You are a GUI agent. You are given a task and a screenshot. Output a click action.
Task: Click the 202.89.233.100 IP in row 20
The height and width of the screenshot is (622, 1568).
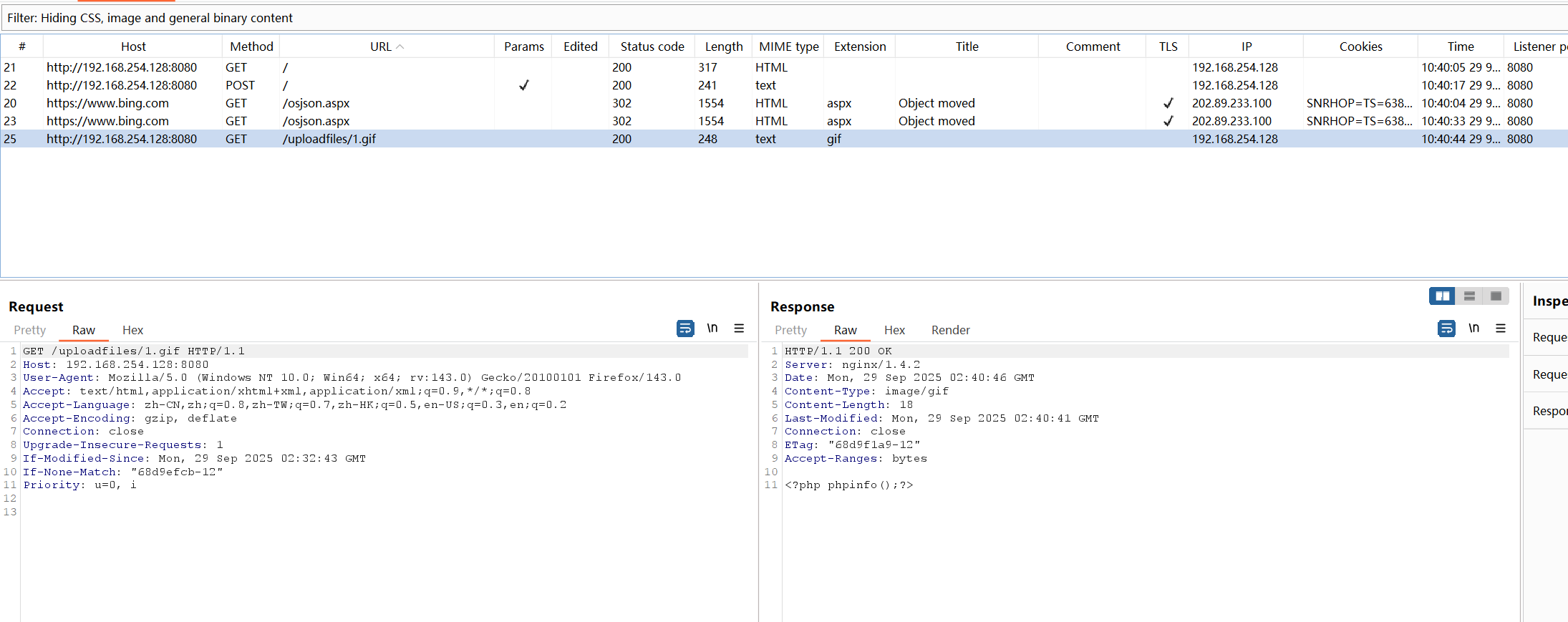[x=1231, y=103]
